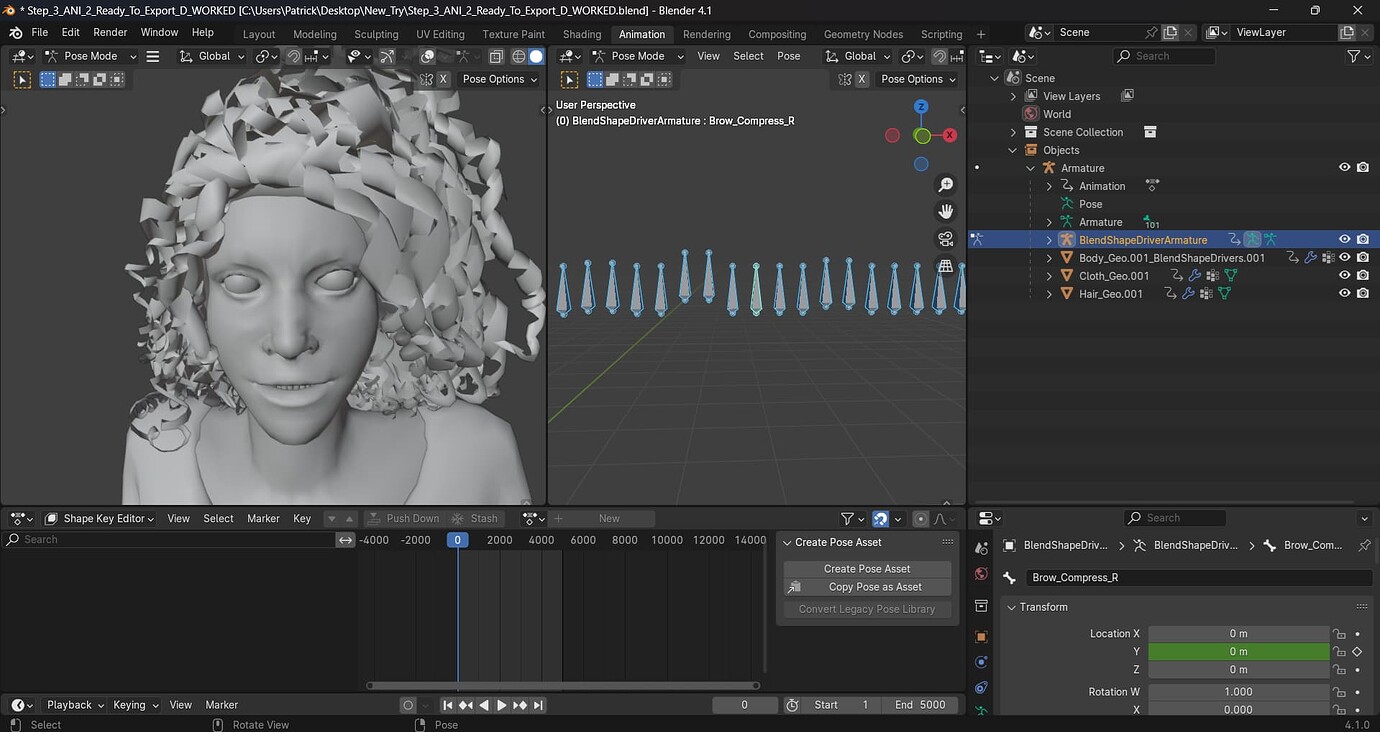Click the wrench modifier icon beside Cloth_Geo.001
This screenshot has height=732, width=1380.
1195,275
